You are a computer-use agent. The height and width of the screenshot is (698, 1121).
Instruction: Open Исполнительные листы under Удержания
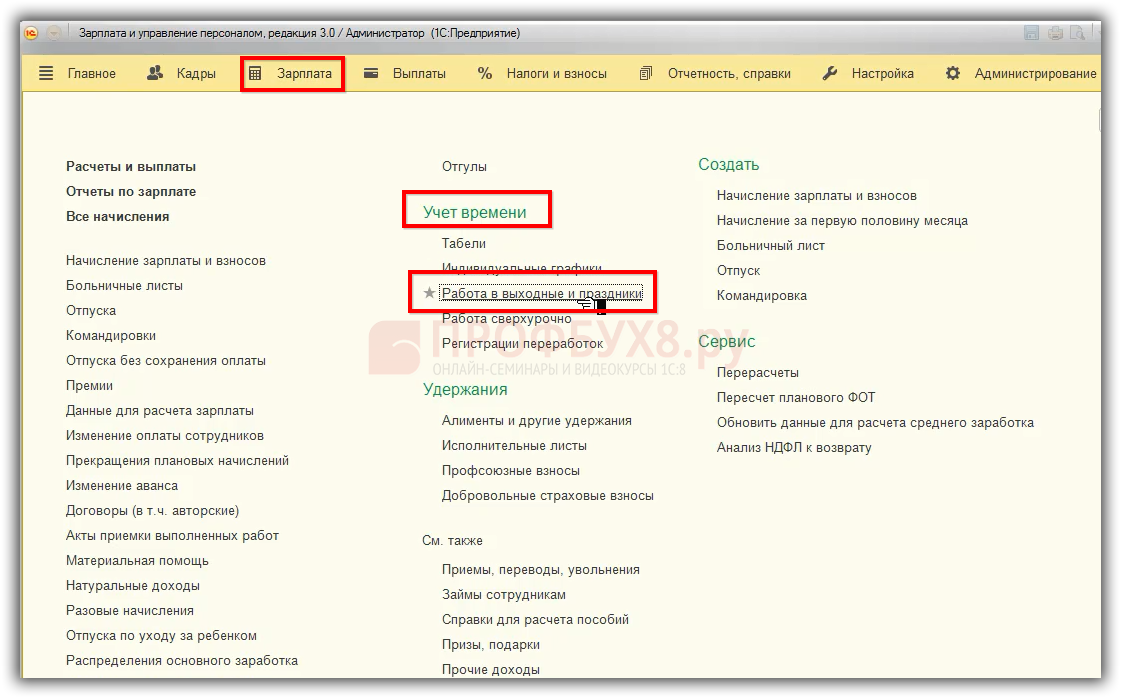pos(514,445)
